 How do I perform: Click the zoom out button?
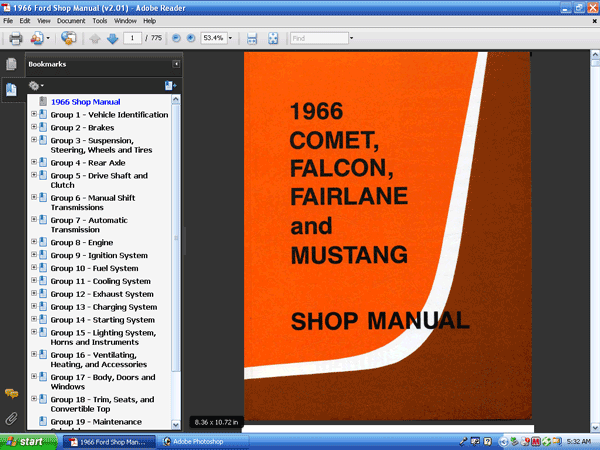coord(176,38)
